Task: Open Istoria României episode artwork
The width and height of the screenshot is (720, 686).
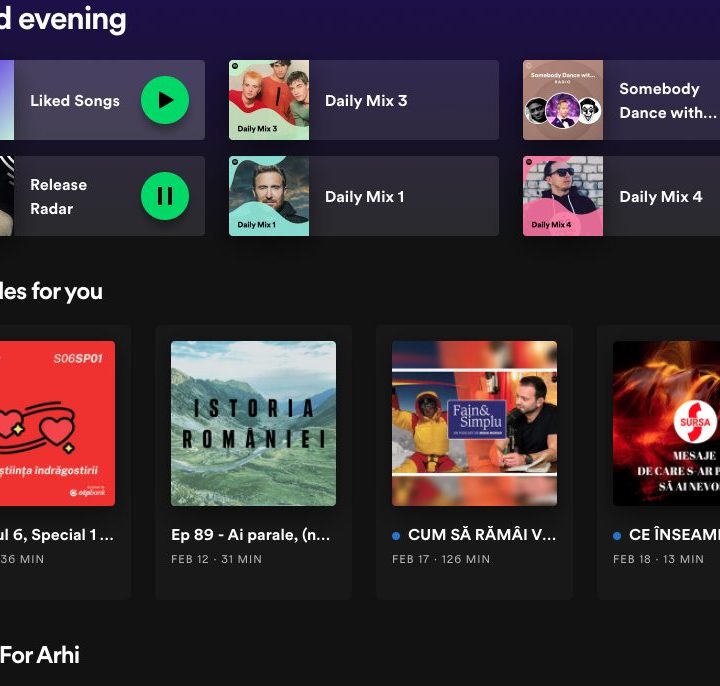Action: click(x=253, y=423)
